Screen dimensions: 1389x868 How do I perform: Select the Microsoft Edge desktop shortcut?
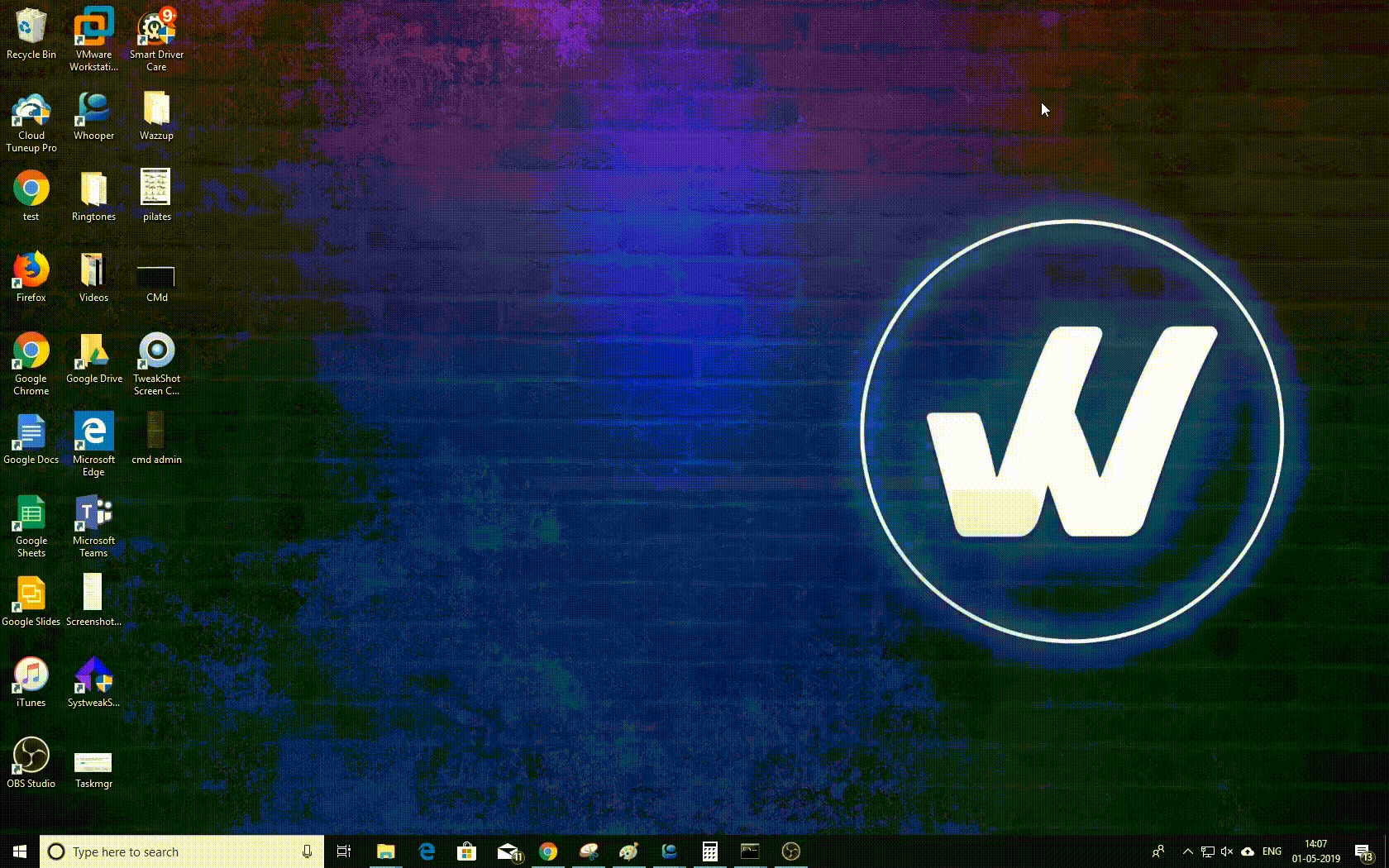(x=93, y=445)
